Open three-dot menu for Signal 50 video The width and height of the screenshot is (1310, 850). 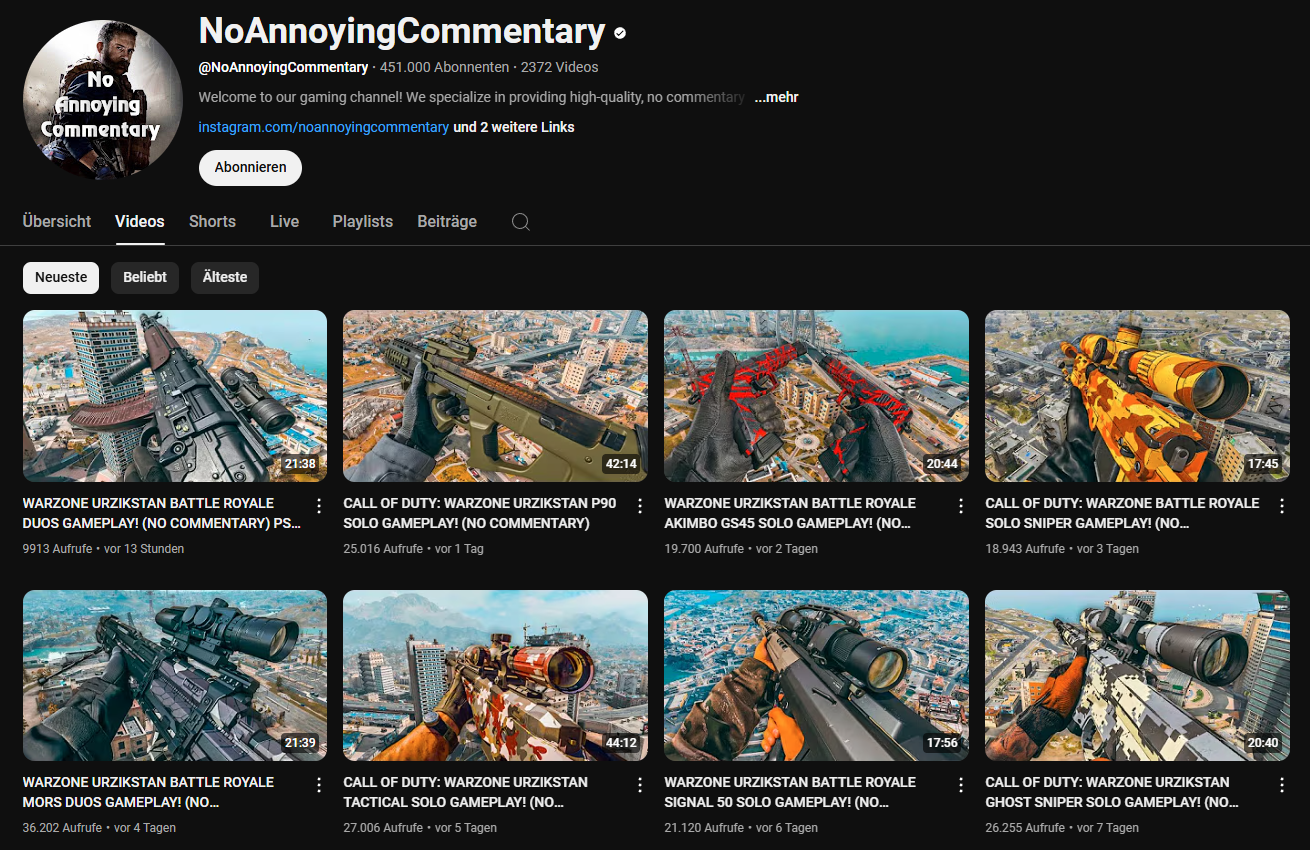click(x=961, y=785)
